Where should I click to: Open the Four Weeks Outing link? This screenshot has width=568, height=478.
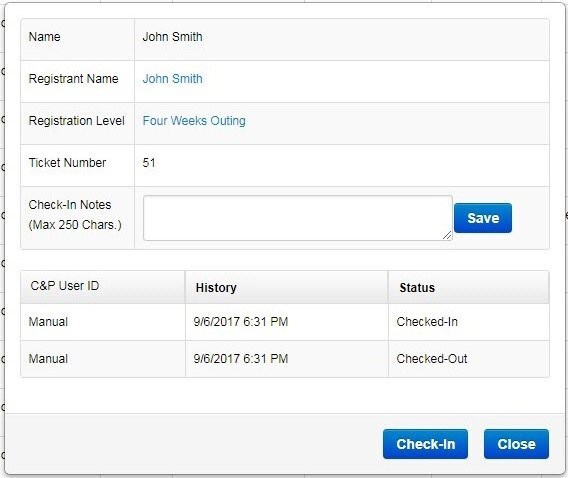[194, 121]
